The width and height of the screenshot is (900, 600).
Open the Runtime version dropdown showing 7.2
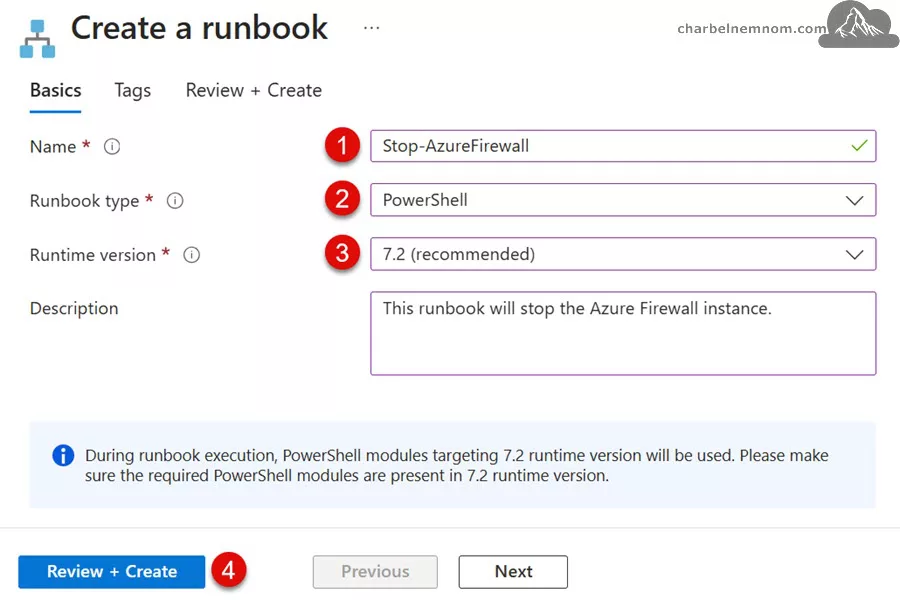(623, 254)
